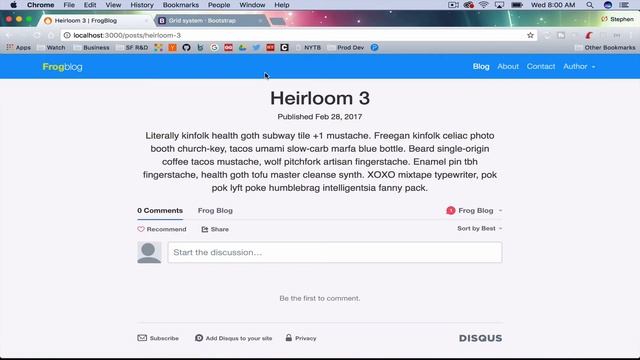The width and height of the screenshot is (640, 360).
Task: Click the Be the first to comment text
Action: [320, 298]
